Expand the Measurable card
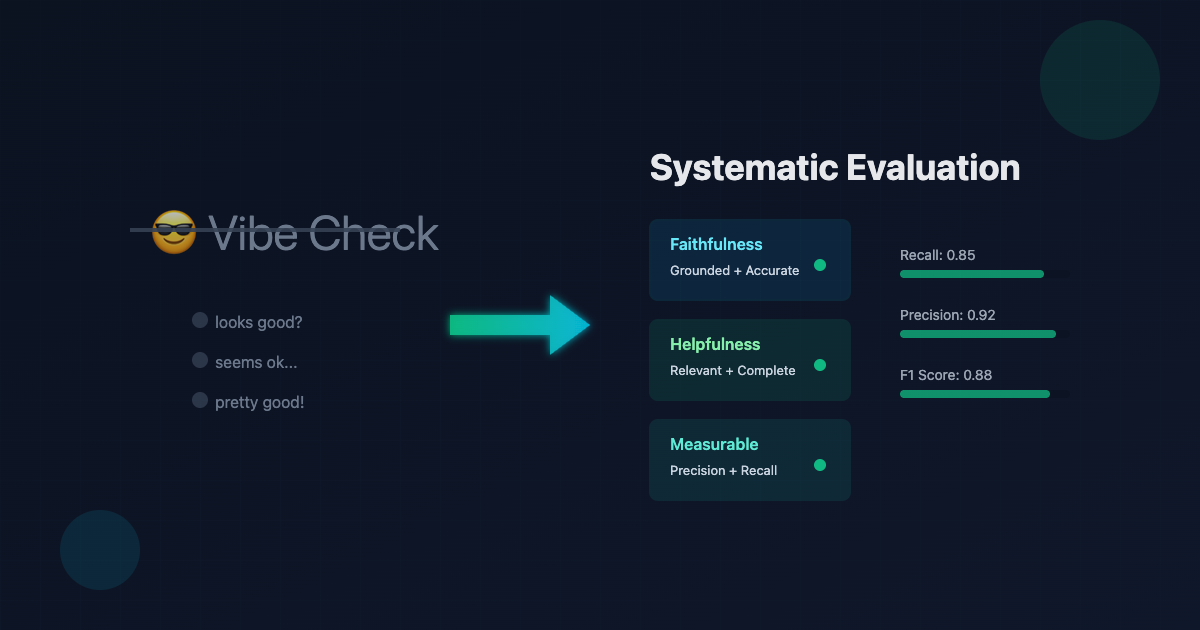 pos(750,460)
